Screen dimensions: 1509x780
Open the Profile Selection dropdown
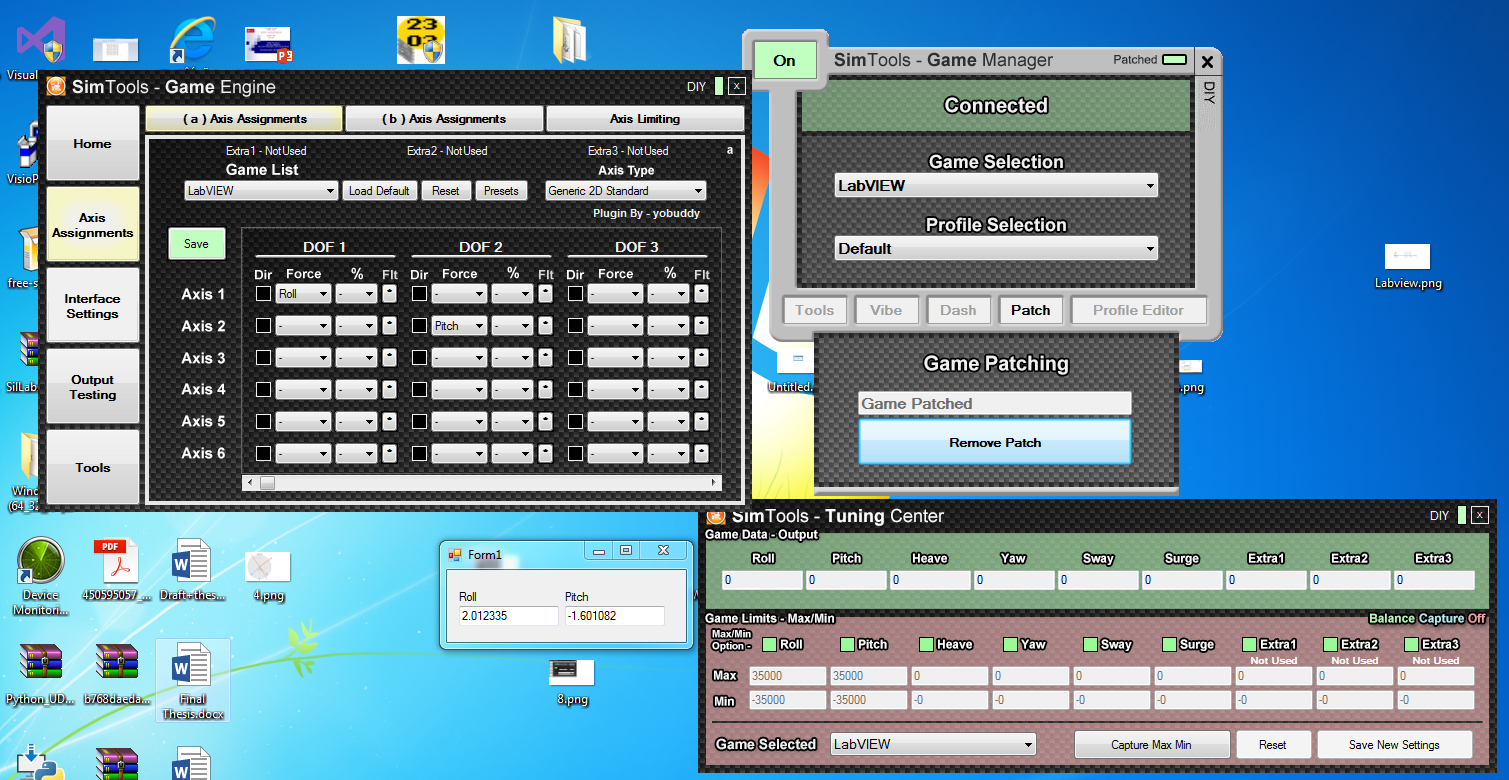tap(995, 249)
